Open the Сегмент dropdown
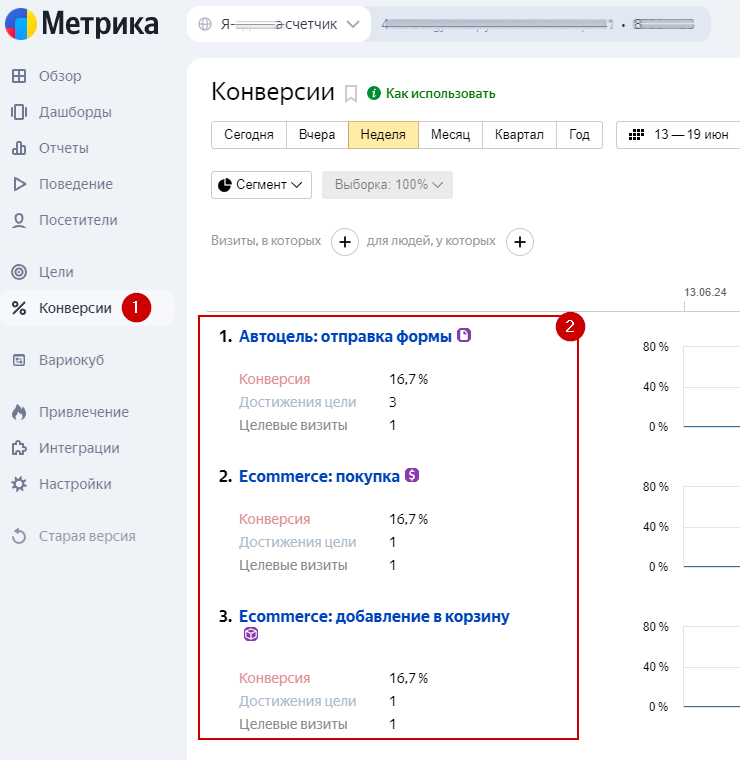The image size is (740, 760). coord(261,185)
